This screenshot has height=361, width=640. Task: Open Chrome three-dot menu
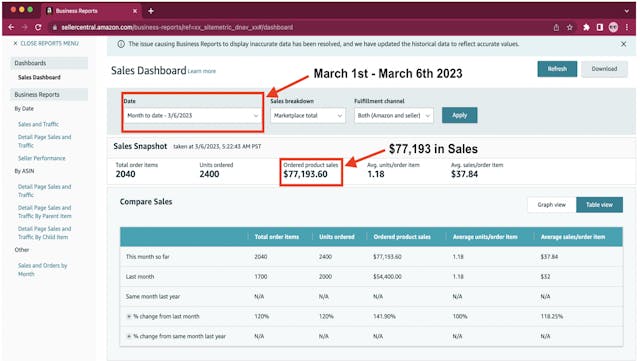tap(627, 27)
